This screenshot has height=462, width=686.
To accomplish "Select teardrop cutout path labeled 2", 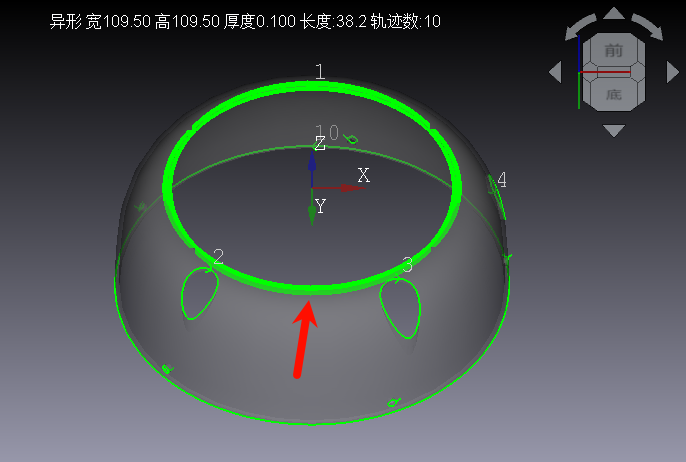I will 198,294.
